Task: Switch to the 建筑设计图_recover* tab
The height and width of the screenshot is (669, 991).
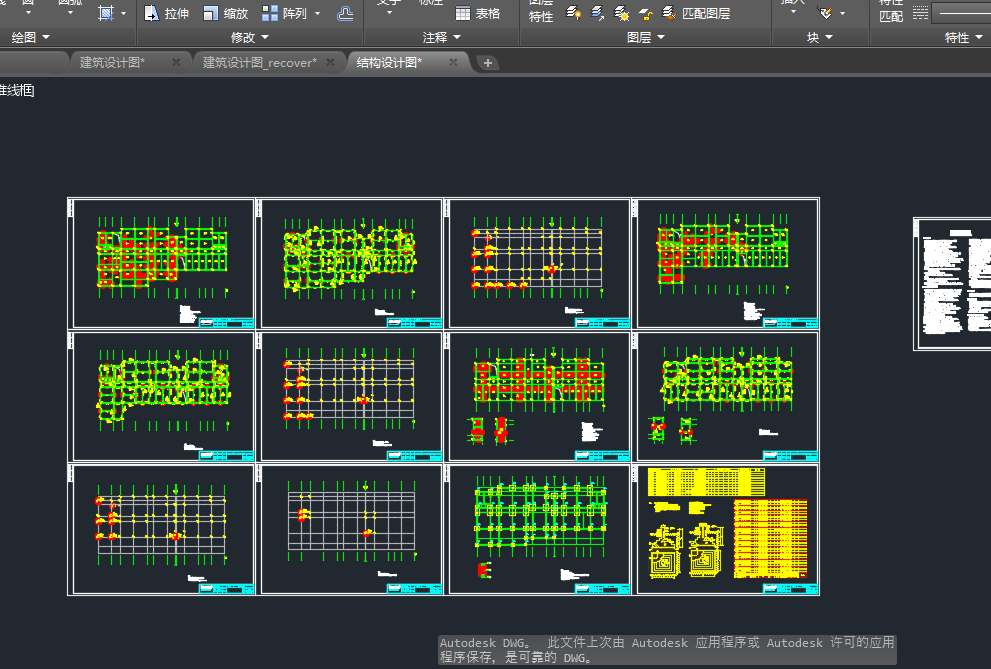Action: (259, 63)
